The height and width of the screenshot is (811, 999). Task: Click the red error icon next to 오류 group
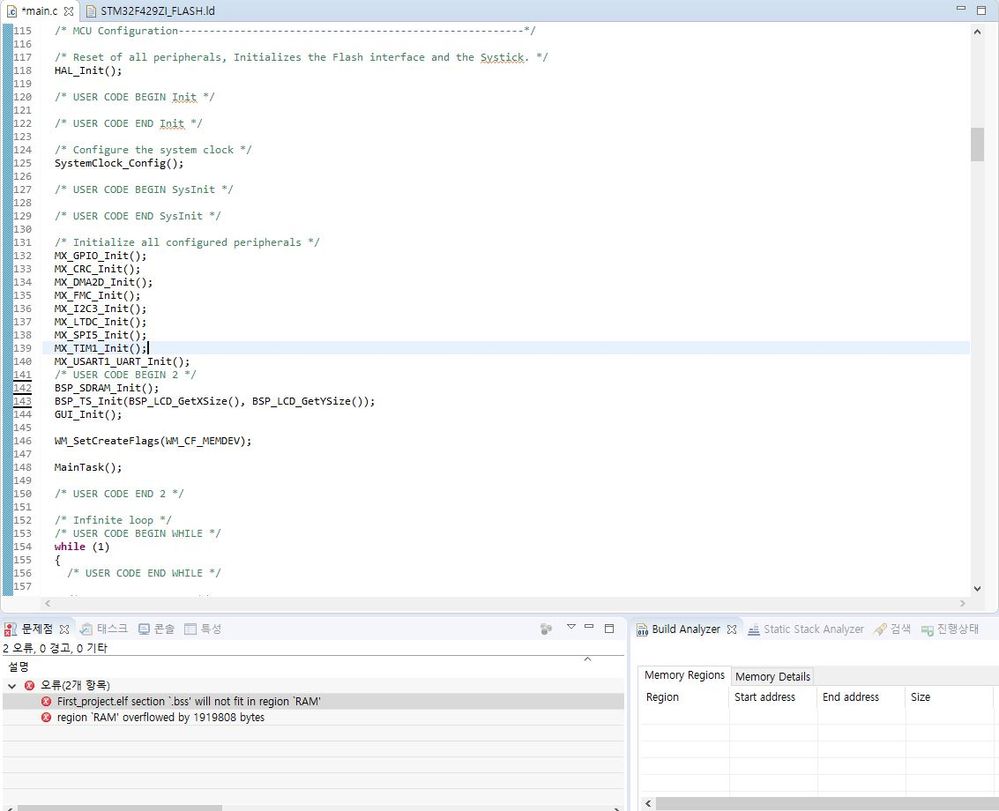(x=29, y=685)
